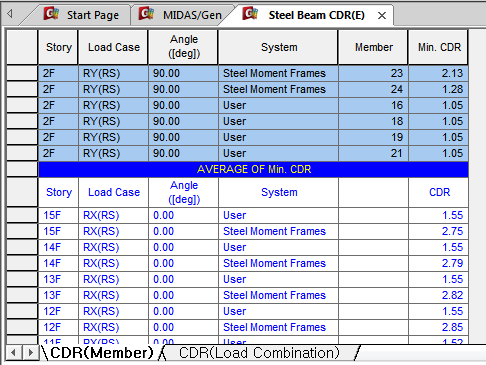Click Steel Moment Frames cell for member 23

tap(278, 73)
